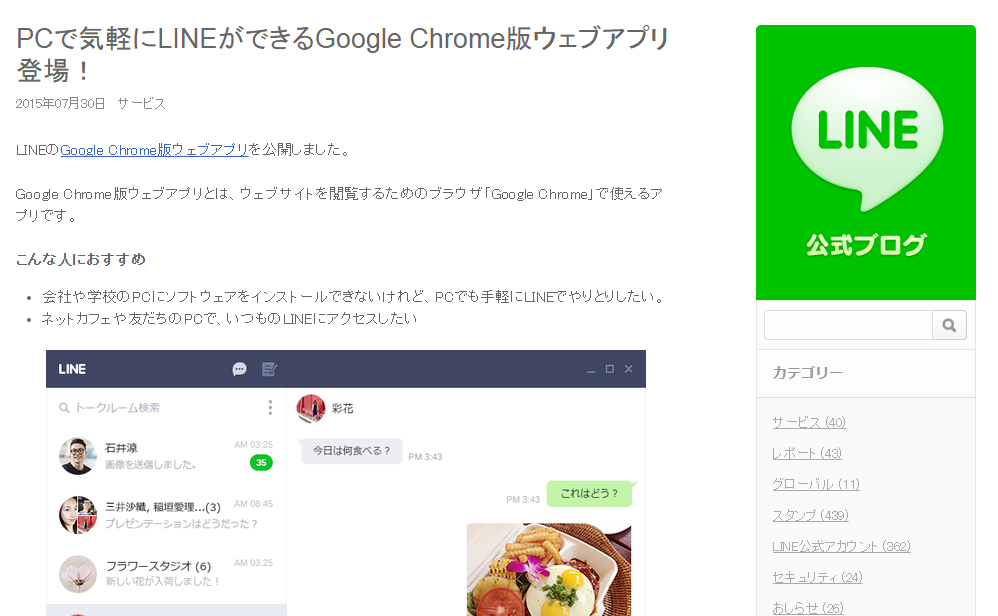Open the Google Chrome版ウェブアプリ link

pos(154,150)
